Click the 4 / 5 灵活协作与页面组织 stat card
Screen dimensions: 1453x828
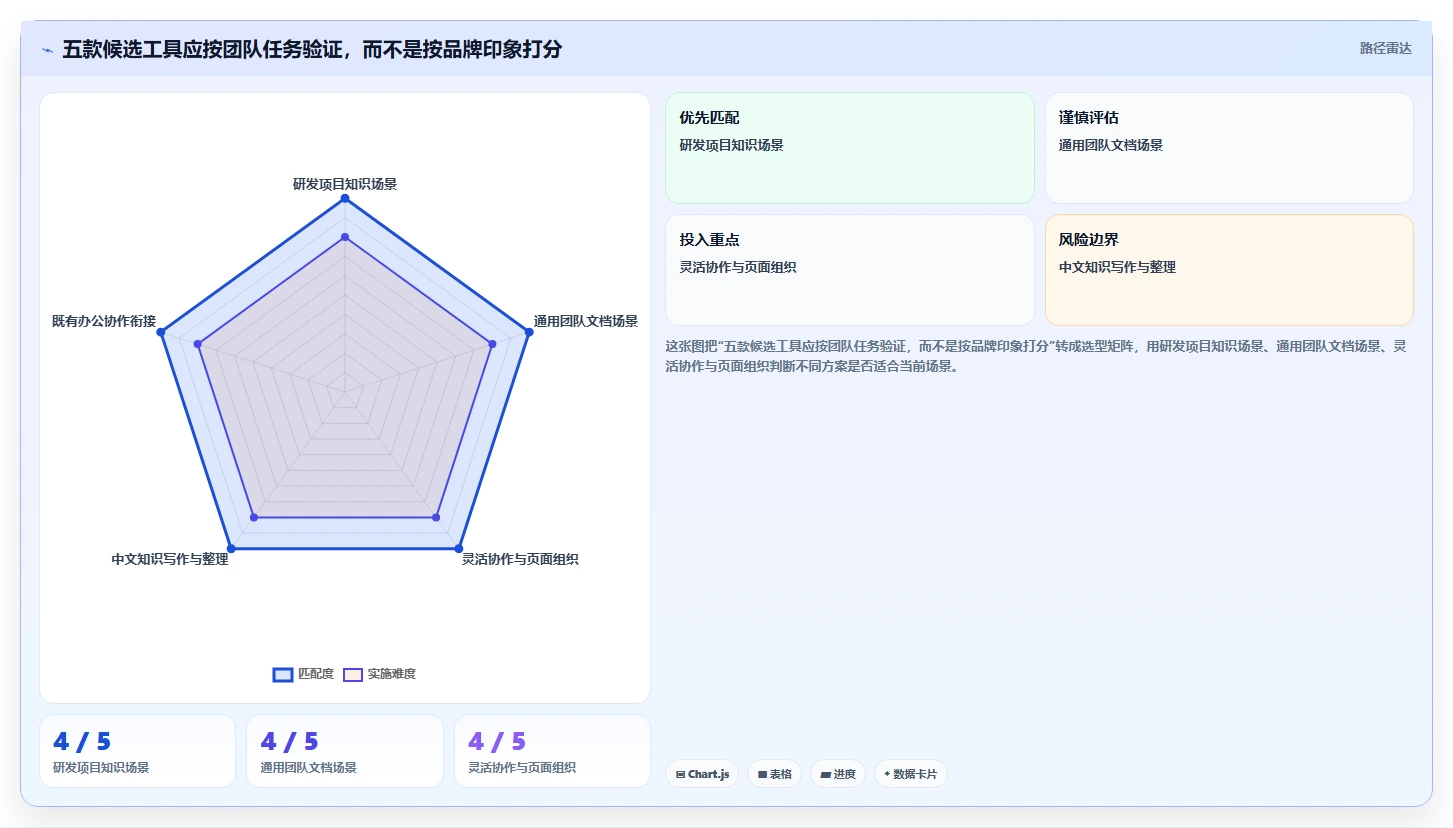[x=552, y=751]
